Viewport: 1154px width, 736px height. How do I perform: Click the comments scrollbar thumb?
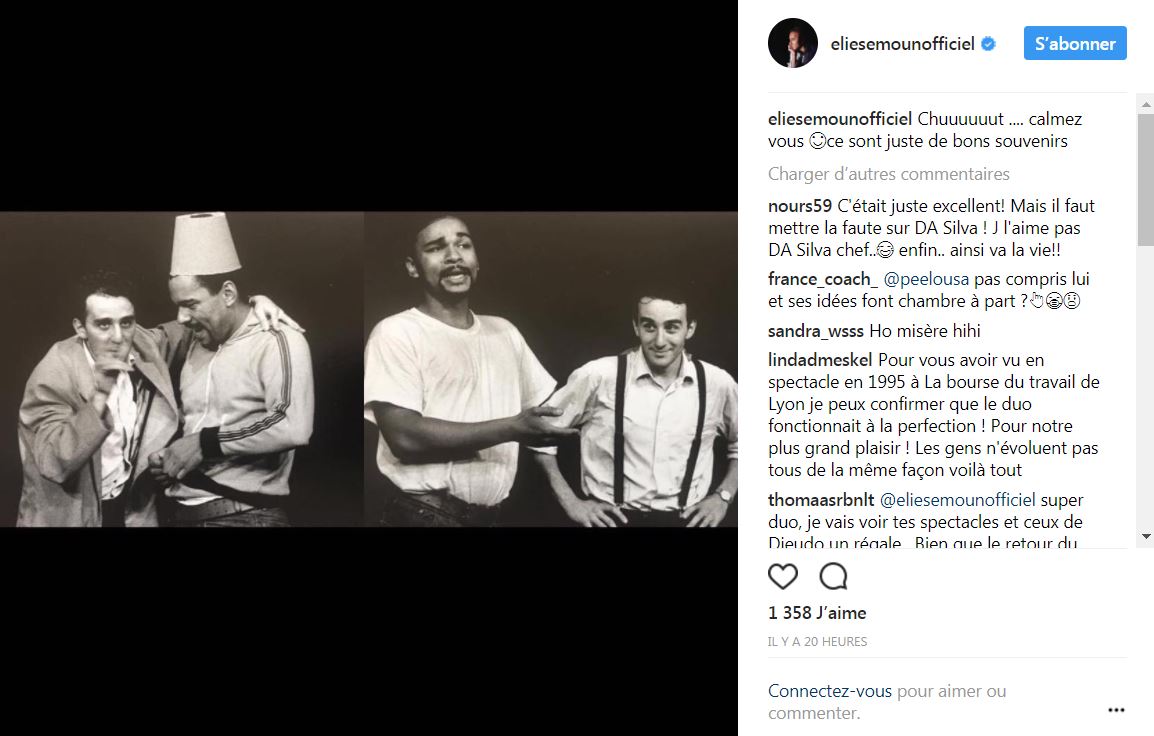(x=1145, y=180)
